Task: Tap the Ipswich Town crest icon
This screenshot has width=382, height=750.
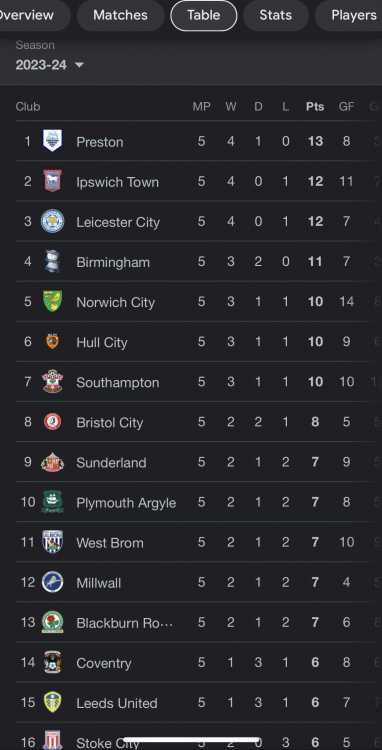Action: click(52, 181)
